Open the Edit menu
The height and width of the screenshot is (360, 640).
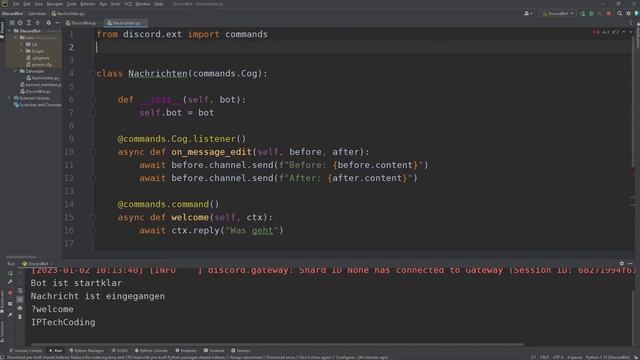coord(27,4)
